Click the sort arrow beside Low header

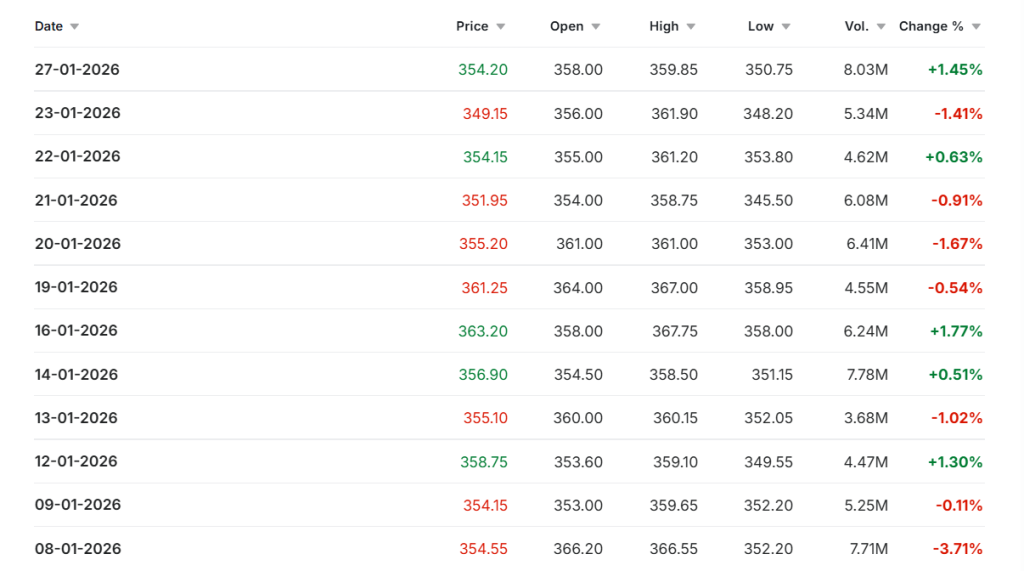pyautogui.click(x=786, y=27)
